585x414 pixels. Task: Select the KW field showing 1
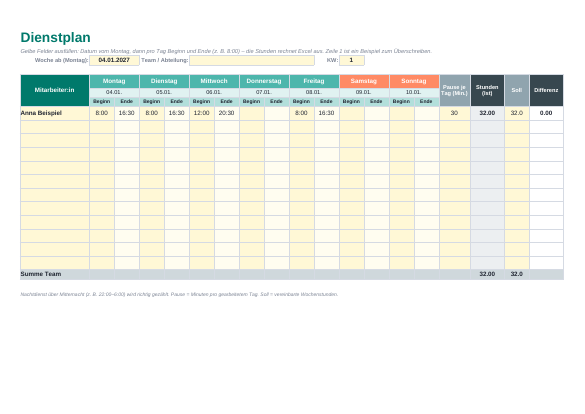click(351, 60)
